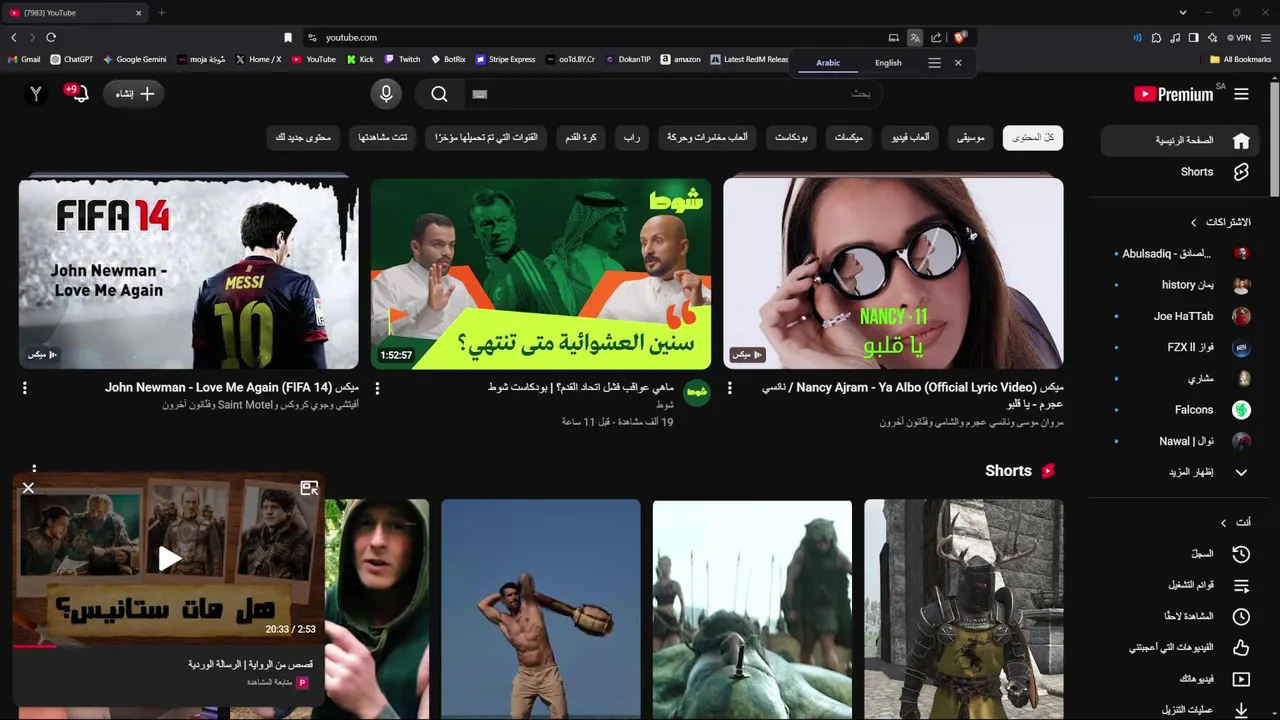The height and width of the screenshot is (720, 1280).
Task: Open options menu for شوط podcast video
Action: coord(377,388)
